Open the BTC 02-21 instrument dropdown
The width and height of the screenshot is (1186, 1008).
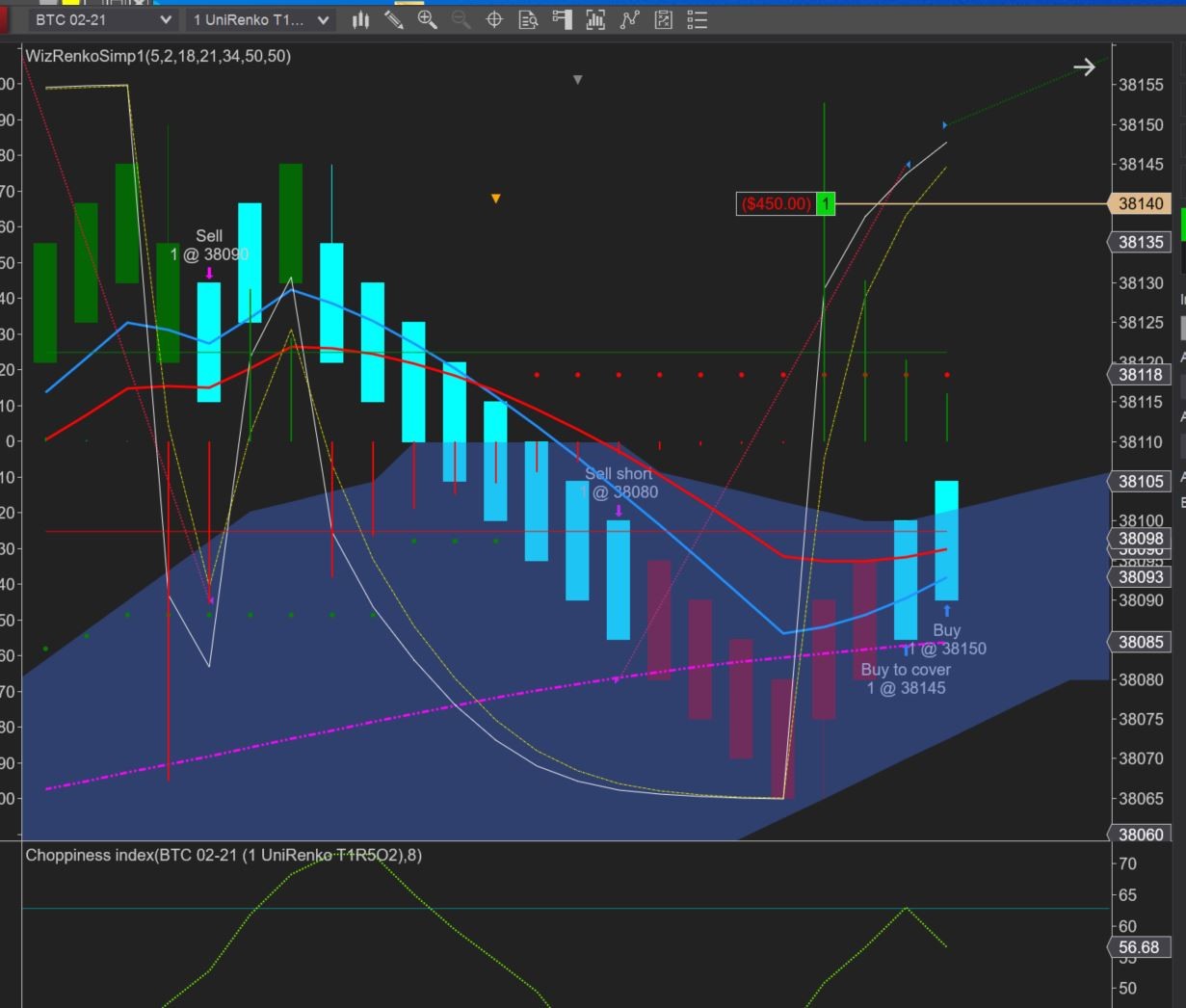point(103,19)
